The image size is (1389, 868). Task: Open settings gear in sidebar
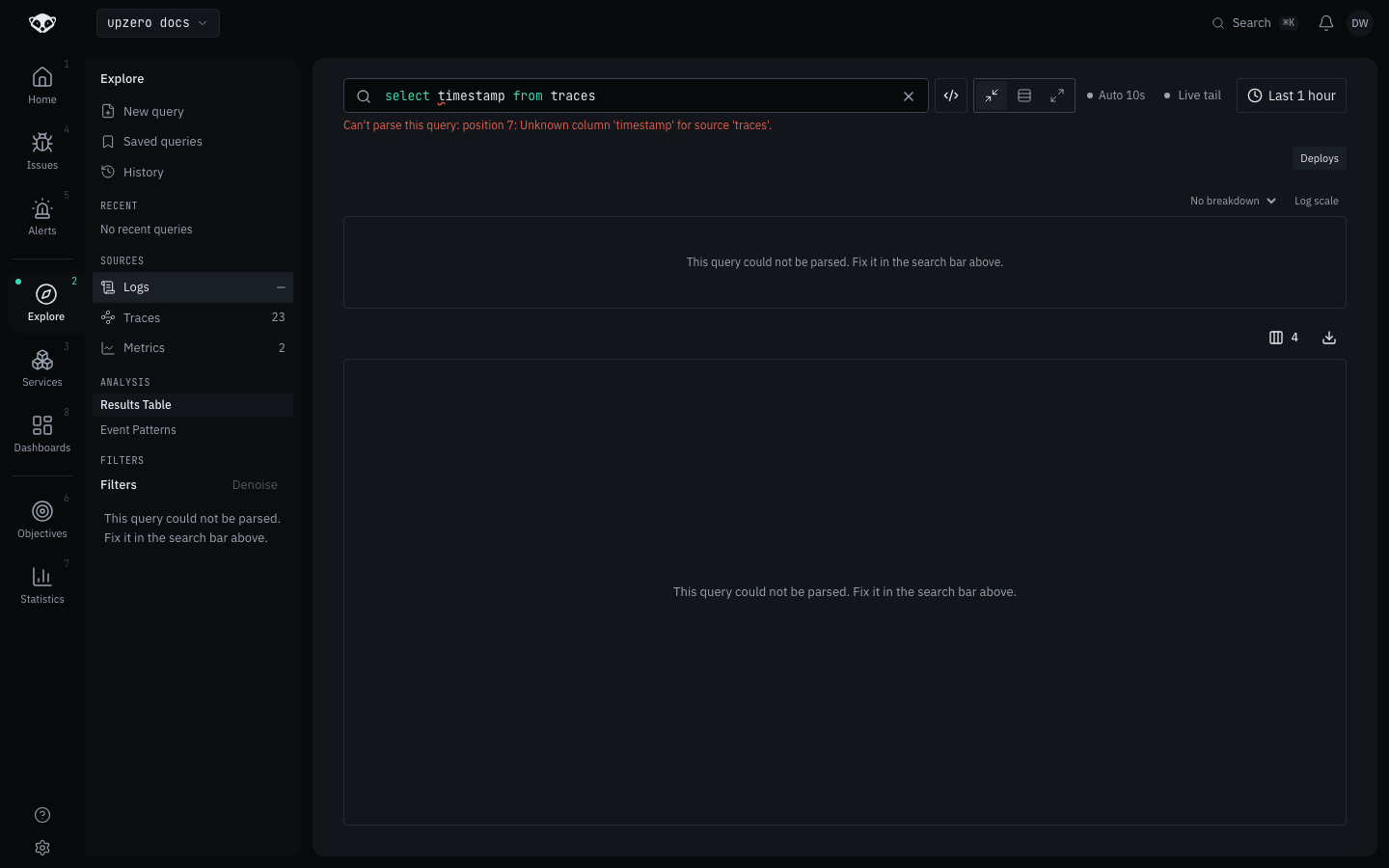tap(42, 848)
